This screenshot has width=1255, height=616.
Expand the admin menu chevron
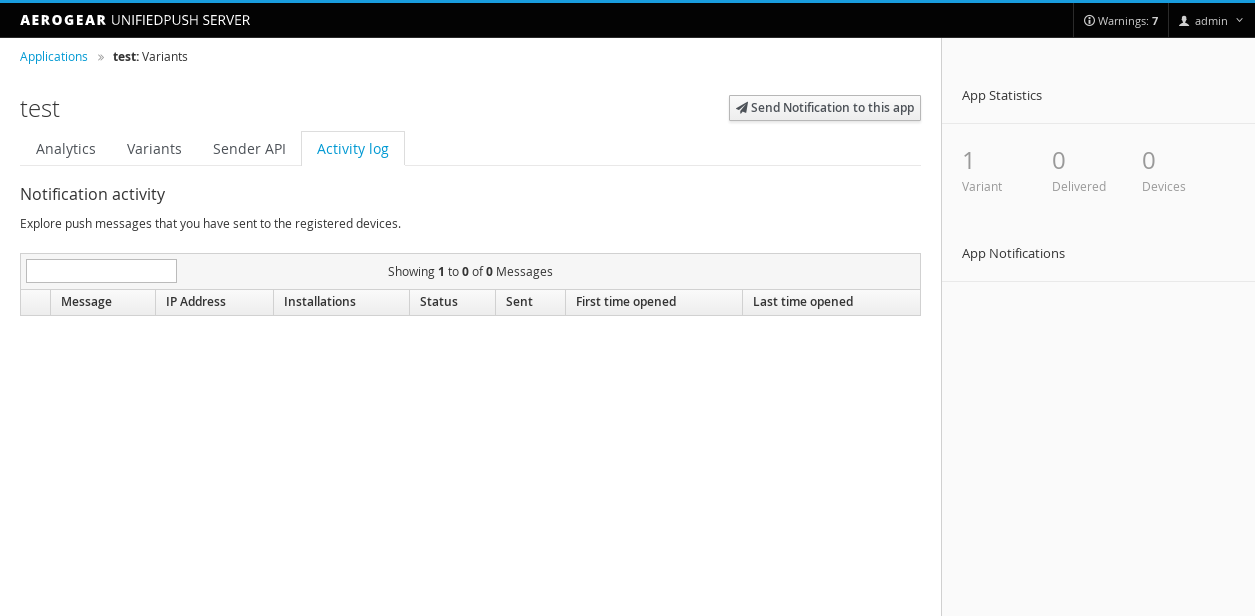[x=1240, y=21]
